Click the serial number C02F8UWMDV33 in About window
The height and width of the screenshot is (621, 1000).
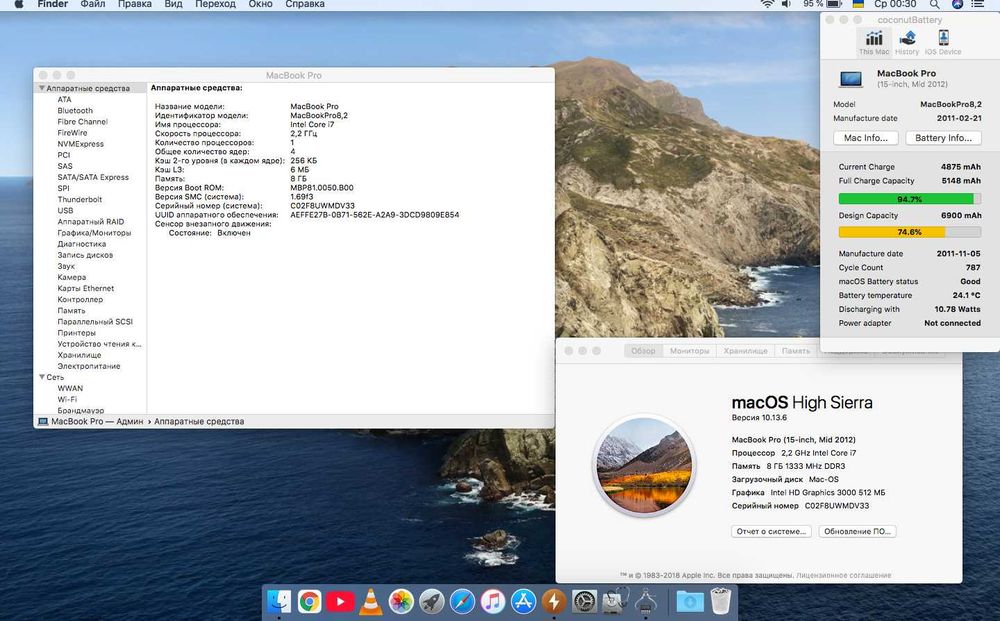(837, 506)
